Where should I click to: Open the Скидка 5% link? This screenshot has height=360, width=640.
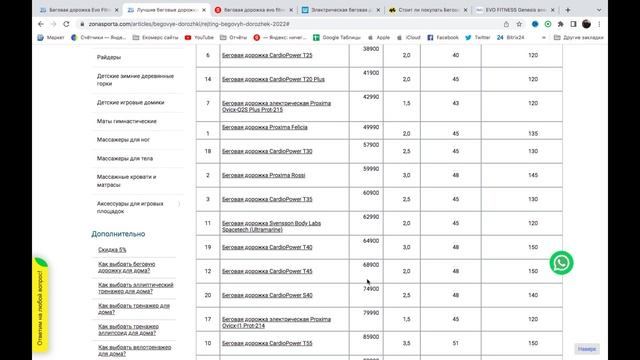(x=112, y=250)
